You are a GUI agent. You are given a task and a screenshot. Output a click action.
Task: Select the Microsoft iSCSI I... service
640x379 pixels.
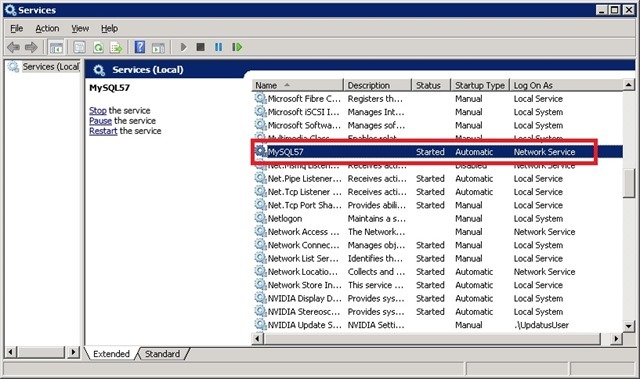(438, 112)
